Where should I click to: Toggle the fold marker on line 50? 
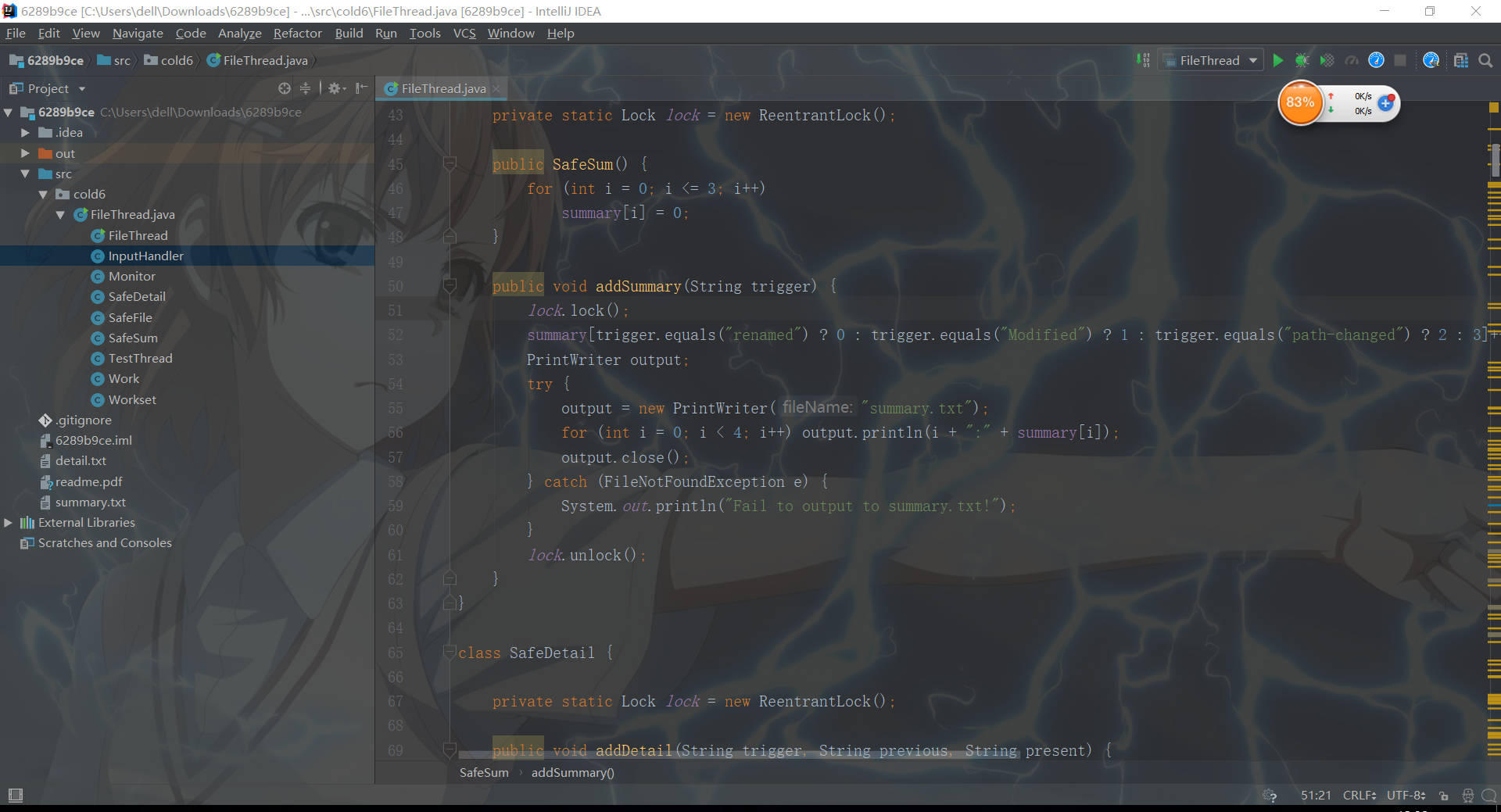tap(450, 286)
